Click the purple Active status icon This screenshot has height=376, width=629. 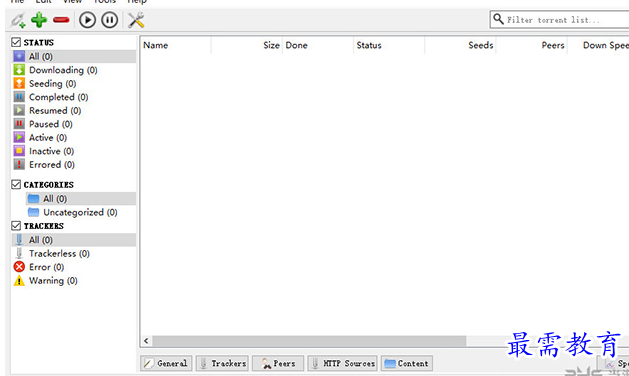pyautogui.click(x=19, y=138)
